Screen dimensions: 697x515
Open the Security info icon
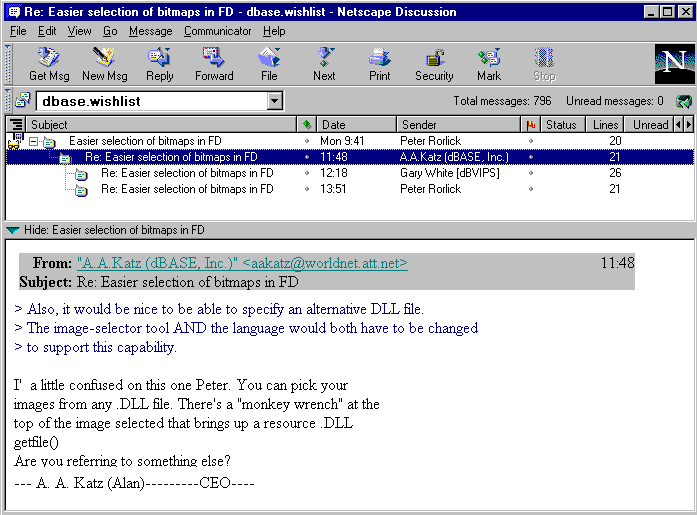tap(434, 63)
